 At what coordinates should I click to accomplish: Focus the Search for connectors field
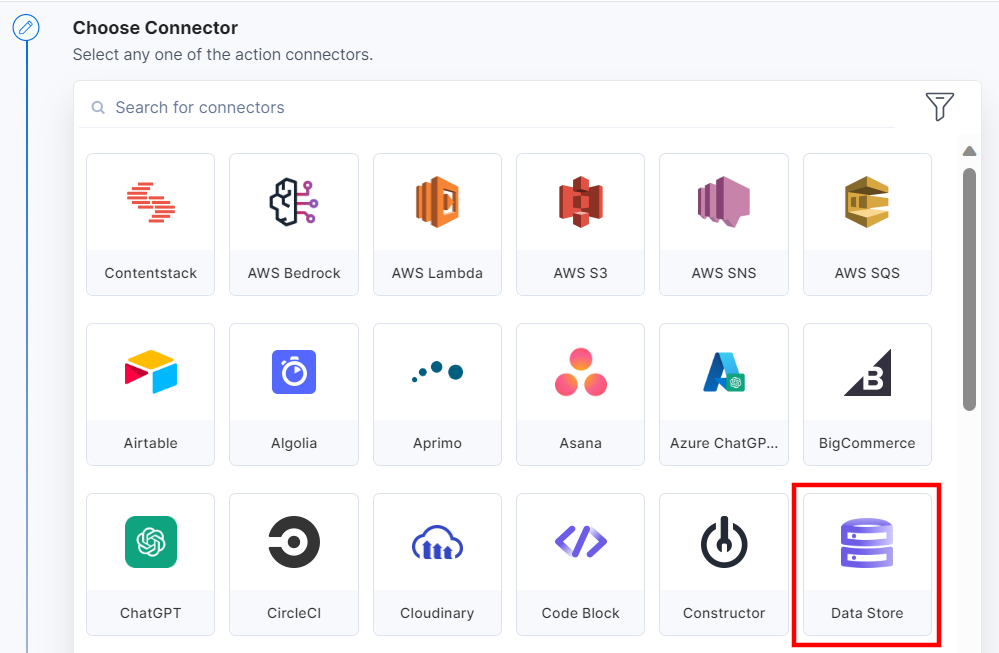pyautogui.click(x=487, y=107)
